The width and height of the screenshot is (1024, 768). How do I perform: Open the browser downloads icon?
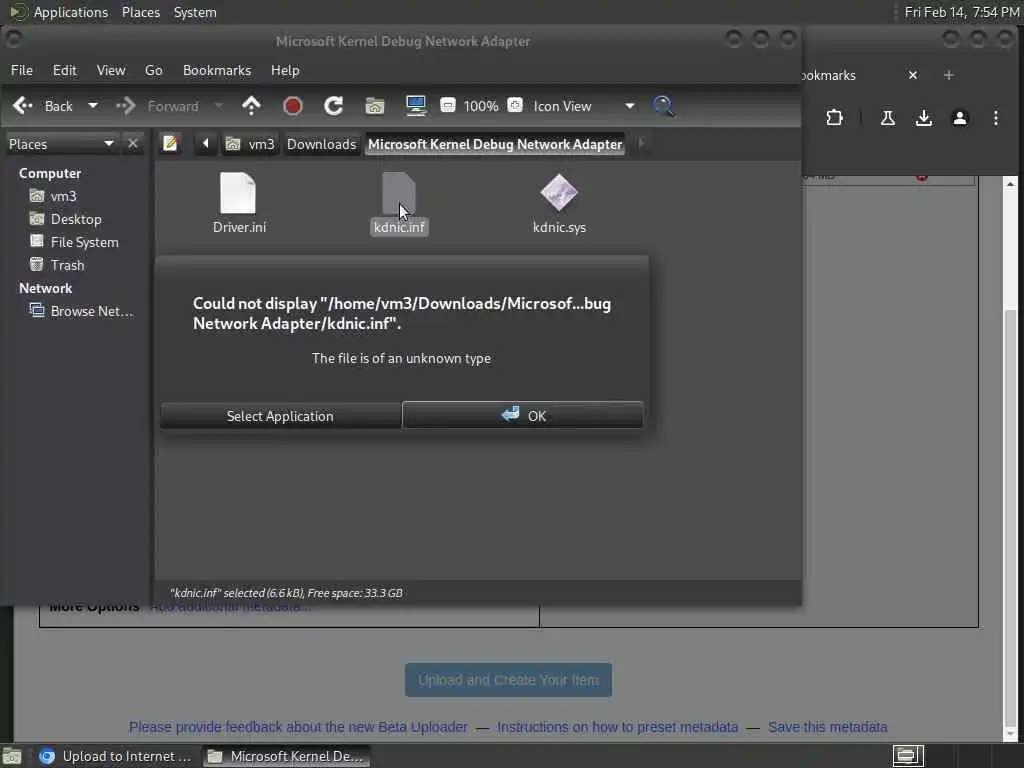click(923, 118)
